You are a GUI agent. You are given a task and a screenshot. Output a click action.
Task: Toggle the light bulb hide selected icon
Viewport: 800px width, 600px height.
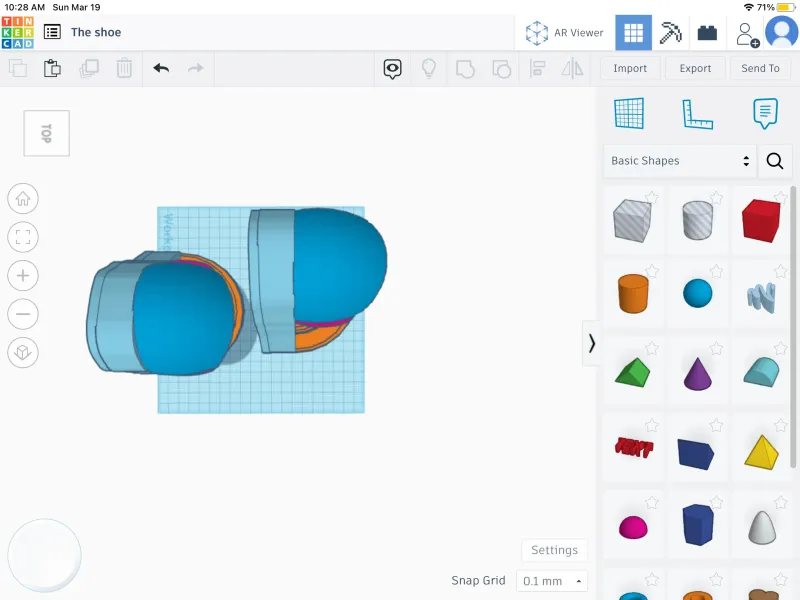(429, 68)
